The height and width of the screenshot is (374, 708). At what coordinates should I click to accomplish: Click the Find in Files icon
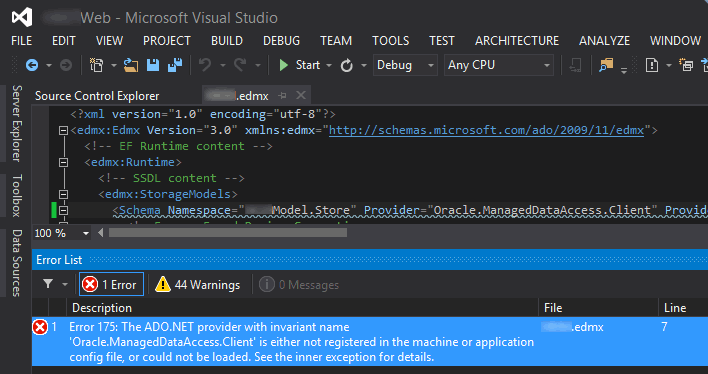point(606,65)
